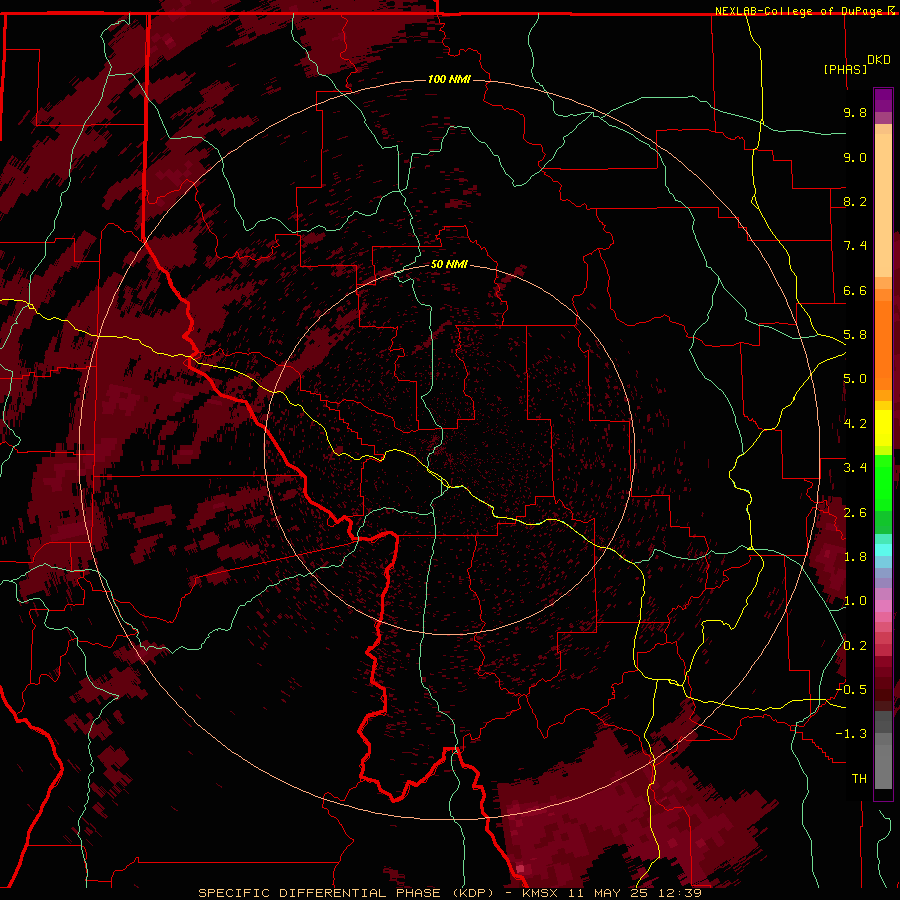This screenshot has width=900, height=900.
Task: Click the pink segment of the color bar
Action: tap(883, 606)
